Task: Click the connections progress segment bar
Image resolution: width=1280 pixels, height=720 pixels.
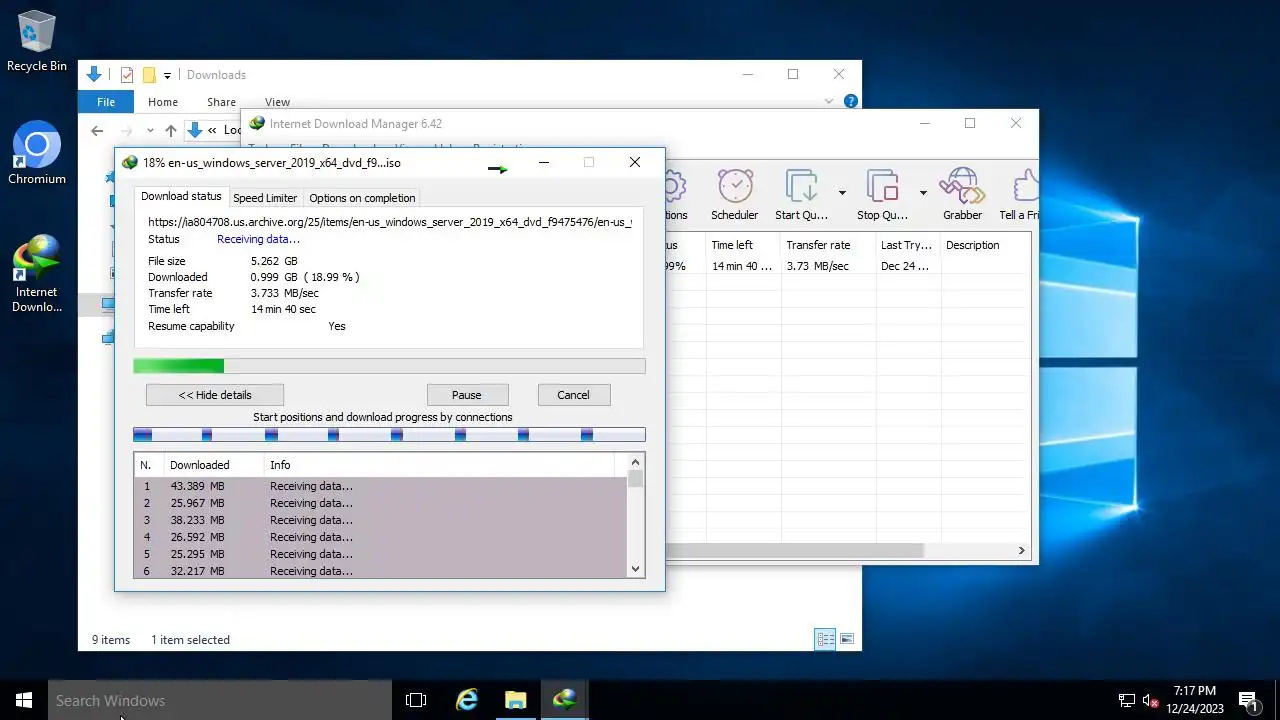Action: pyautogui.click(x=389, y=434)
